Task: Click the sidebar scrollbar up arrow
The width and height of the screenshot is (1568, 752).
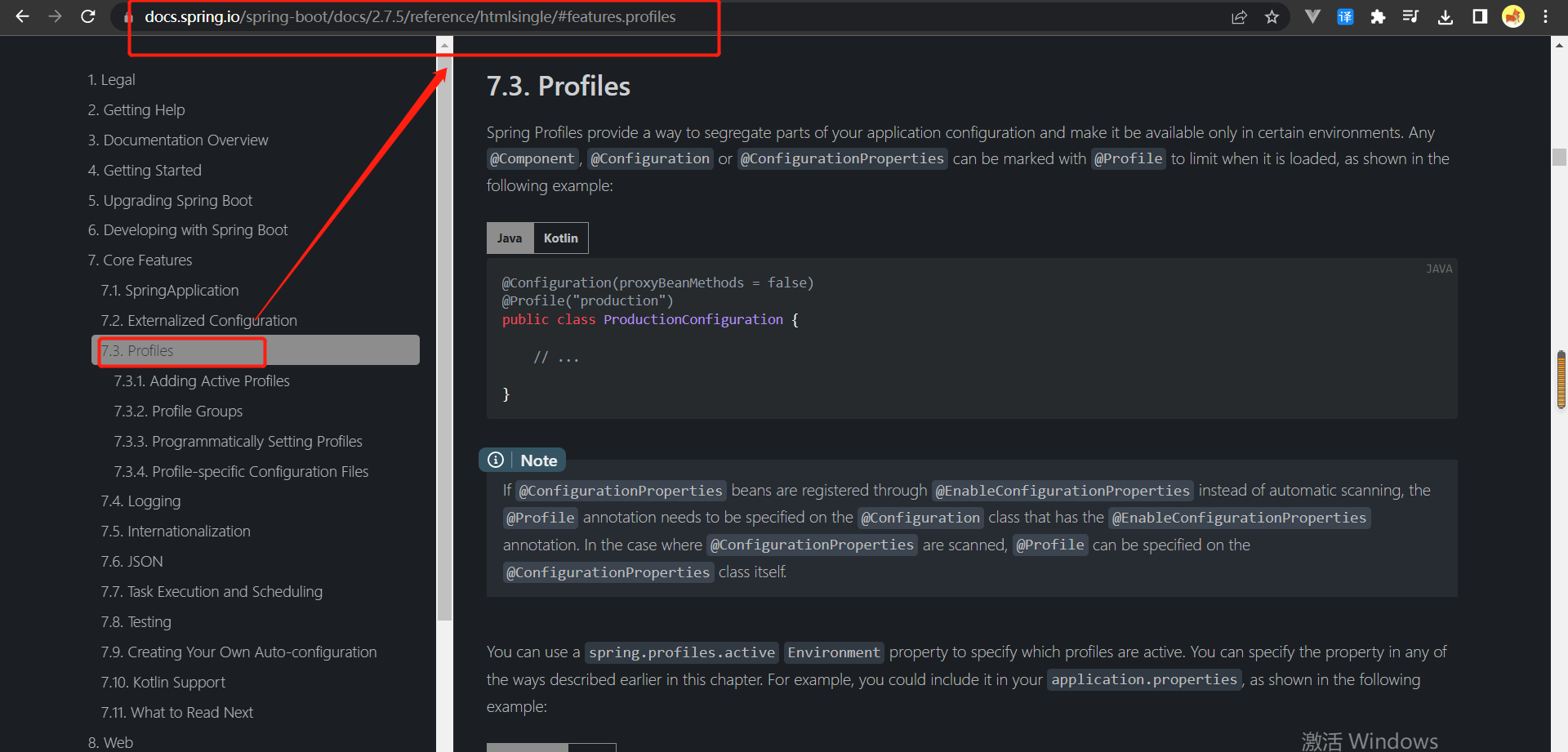Action: [444, 46]
